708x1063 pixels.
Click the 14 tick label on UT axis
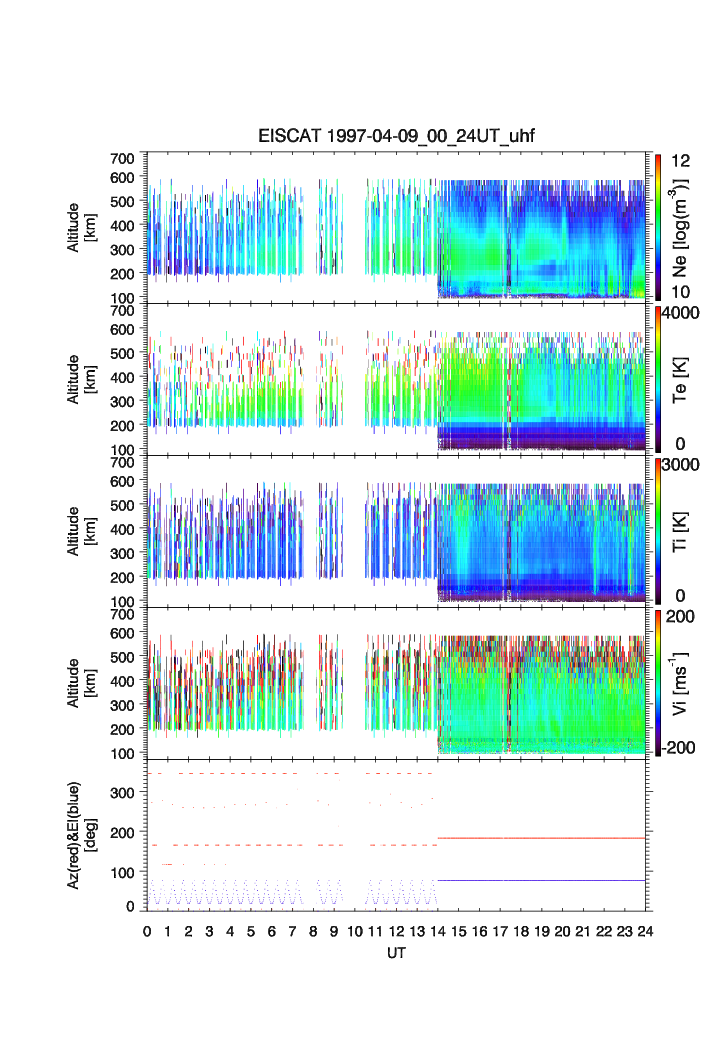pyautogui.click(x=438, y=931)
